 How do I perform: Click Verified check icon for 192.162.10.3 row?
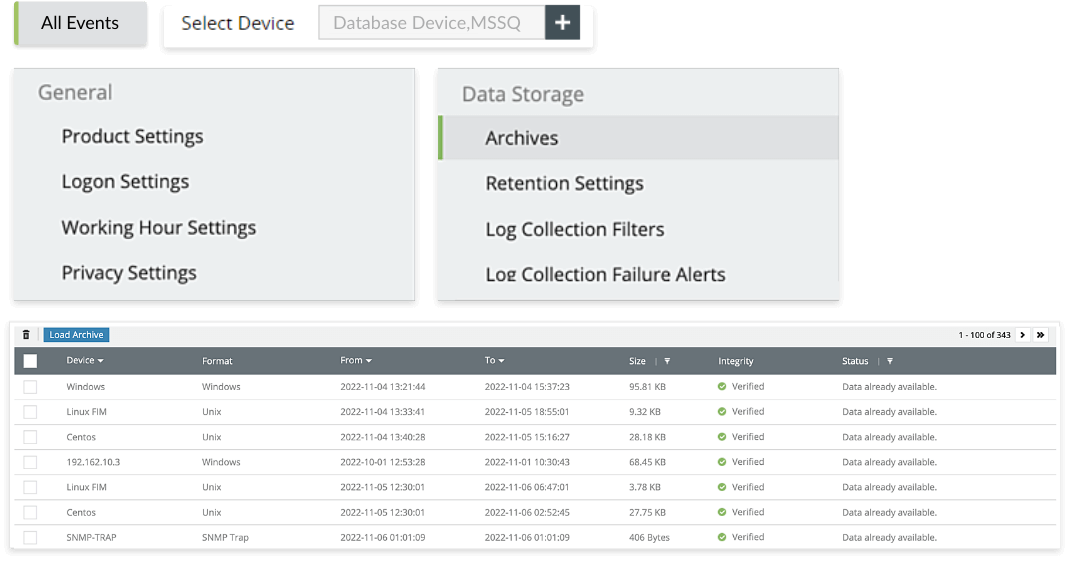pos(722,461)
